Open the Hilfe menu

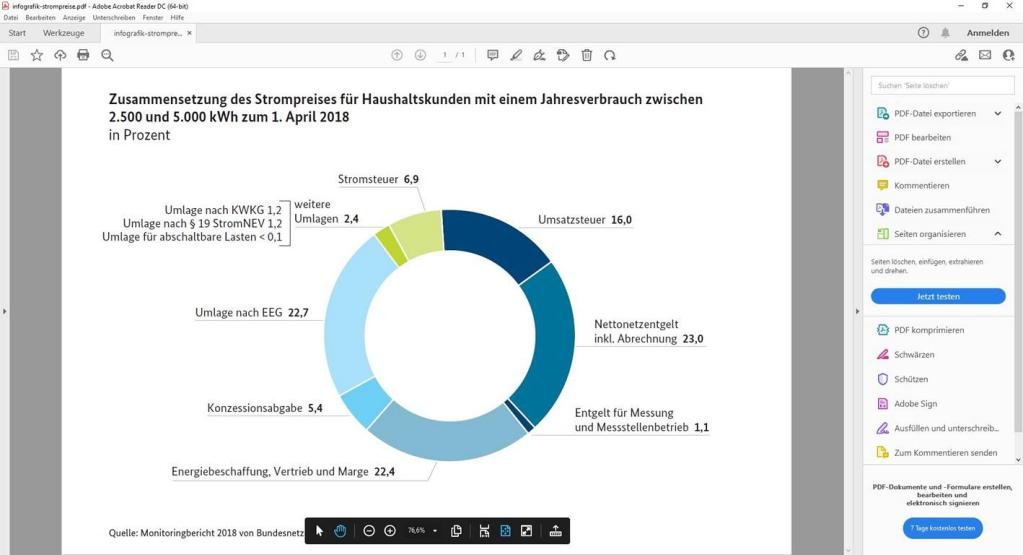pyautogui.click(x=177, y=18)
